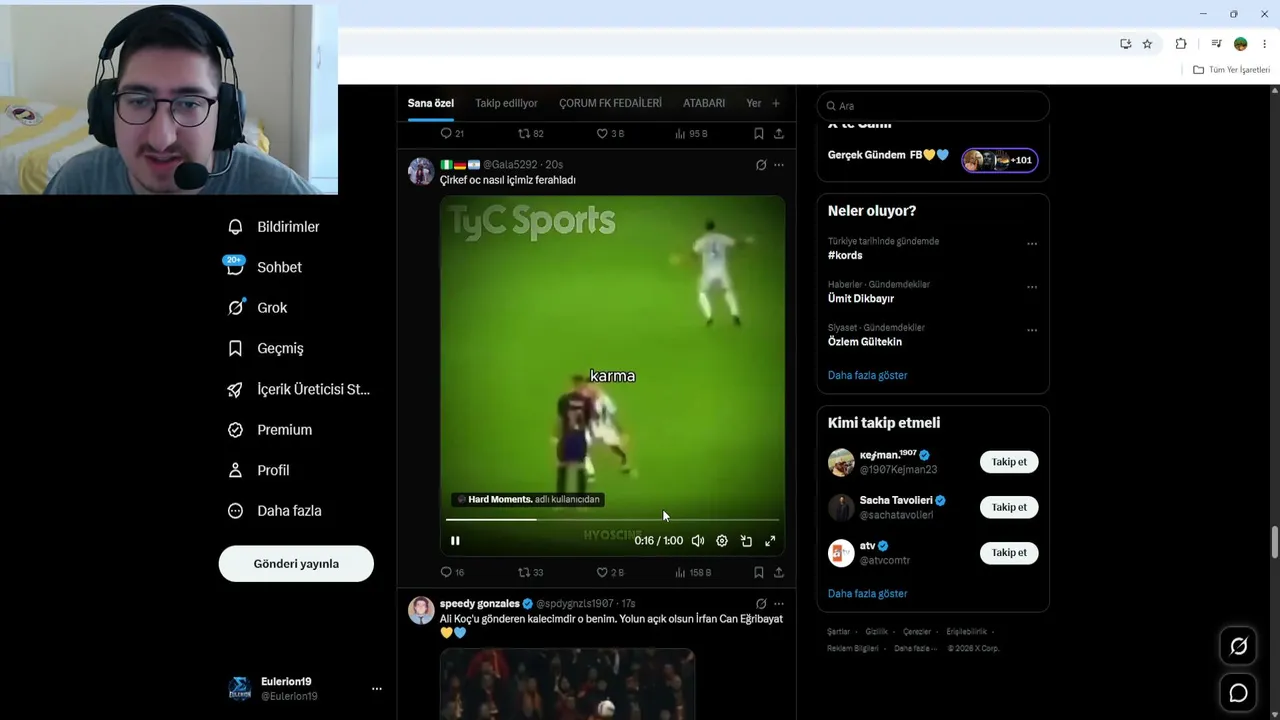Click Gönderi yayınla button
1280x720 pixels.
tap(296, 564)
